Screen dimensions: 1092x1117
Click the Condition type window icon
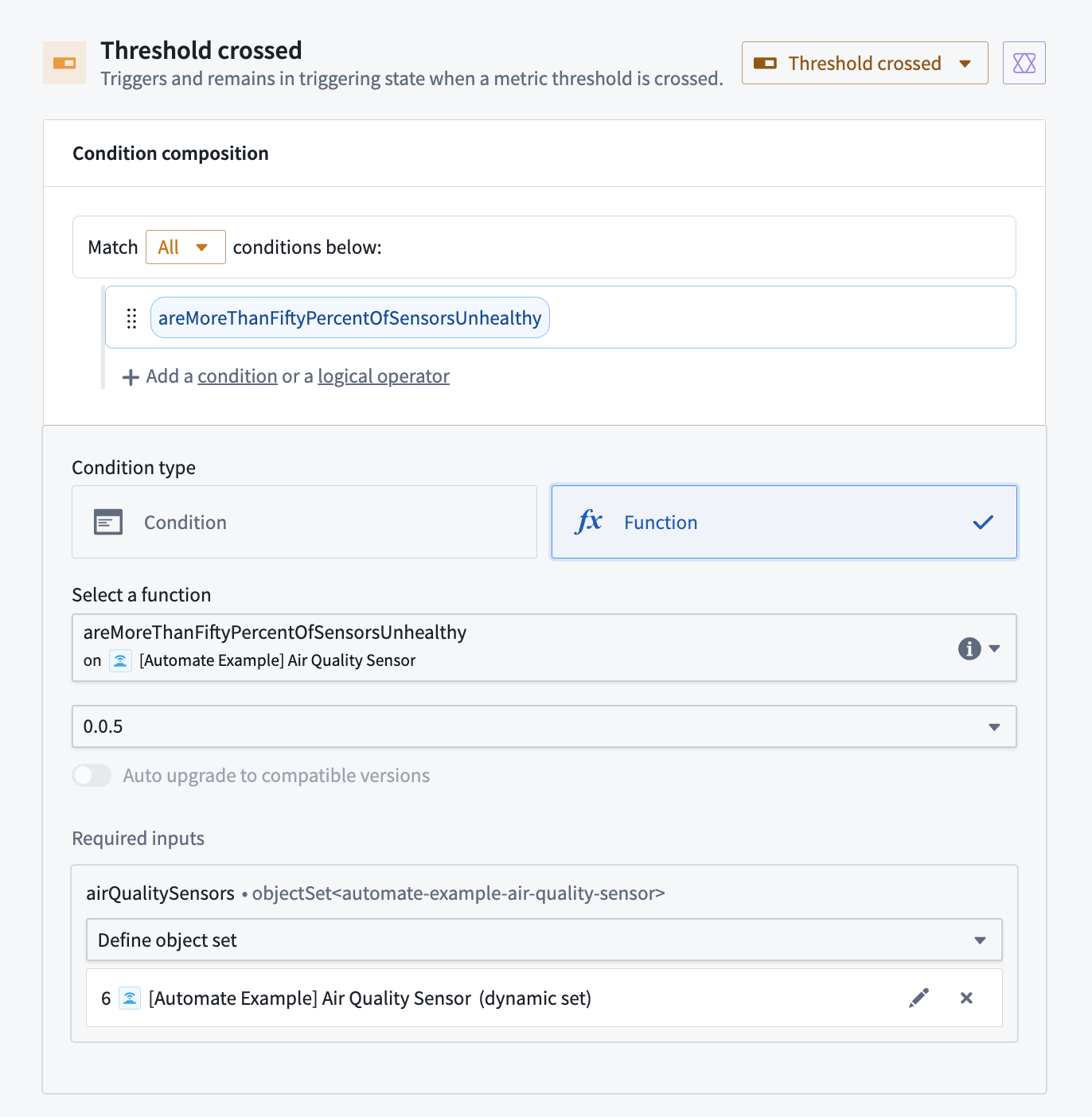(x=108, y=522)
